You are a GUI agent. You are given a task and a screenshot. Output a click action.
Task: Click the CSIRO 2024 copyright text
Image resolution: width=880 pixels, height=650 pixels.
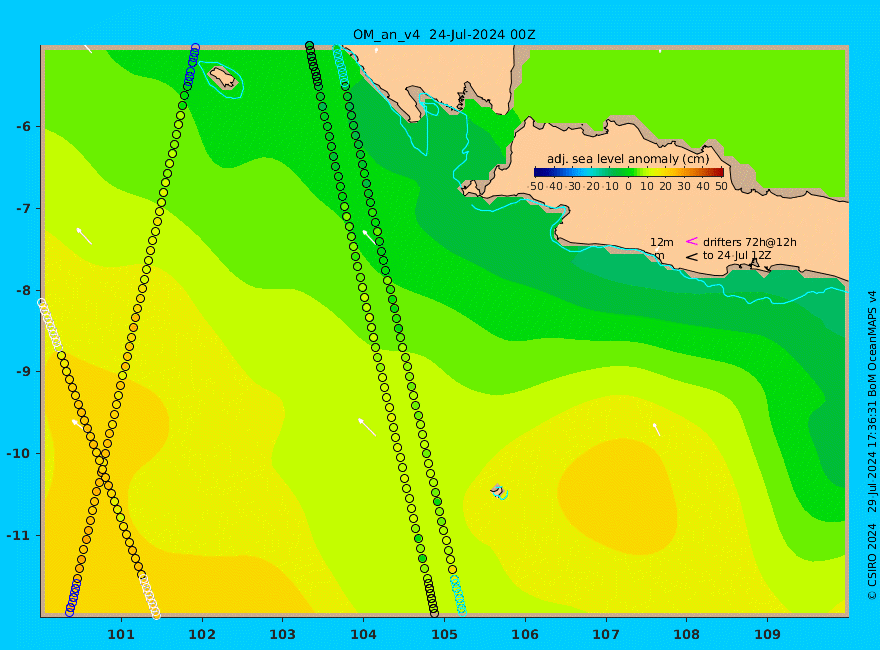click(x=872, y=444)
